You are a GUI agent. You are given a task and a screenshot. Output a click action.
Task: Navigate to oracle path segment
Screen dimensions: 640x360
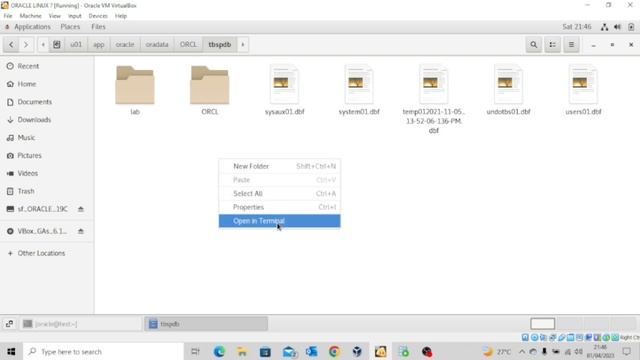(x=124, y=44)
